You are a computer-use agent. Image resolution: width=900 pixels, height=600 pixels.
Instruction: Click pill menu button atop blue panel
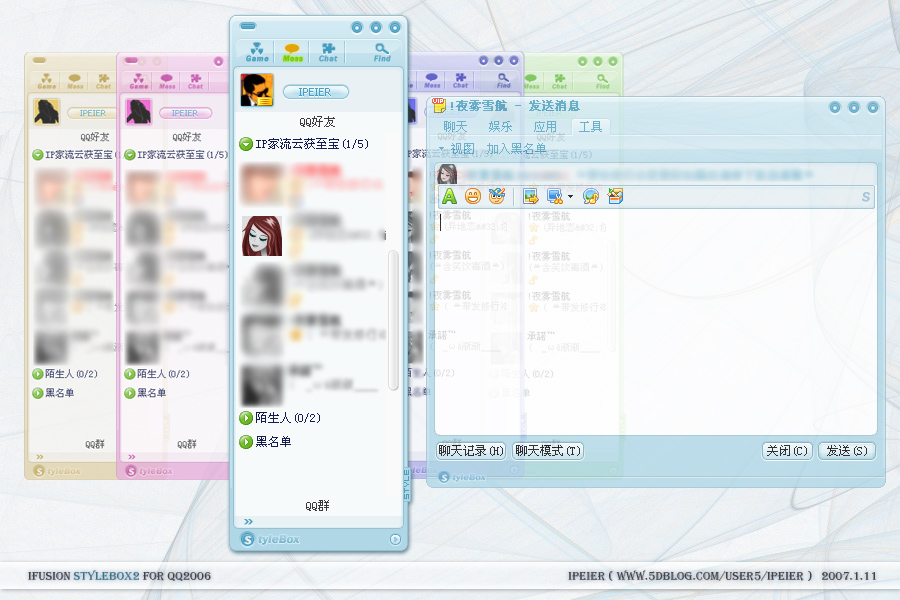(x=248, y=26)
